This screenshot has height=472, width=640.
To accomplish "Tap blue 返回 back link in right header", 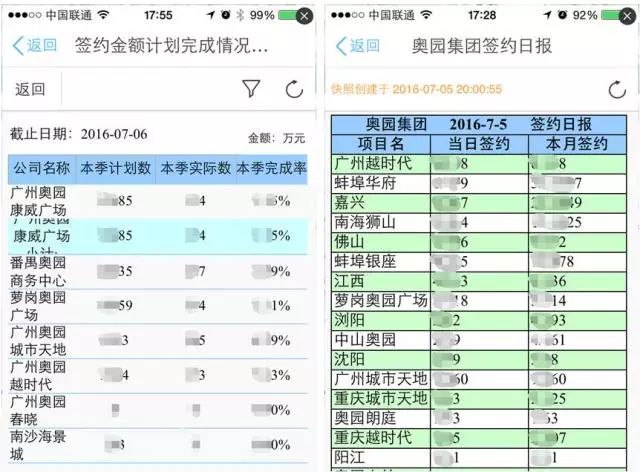I will 358,46.
